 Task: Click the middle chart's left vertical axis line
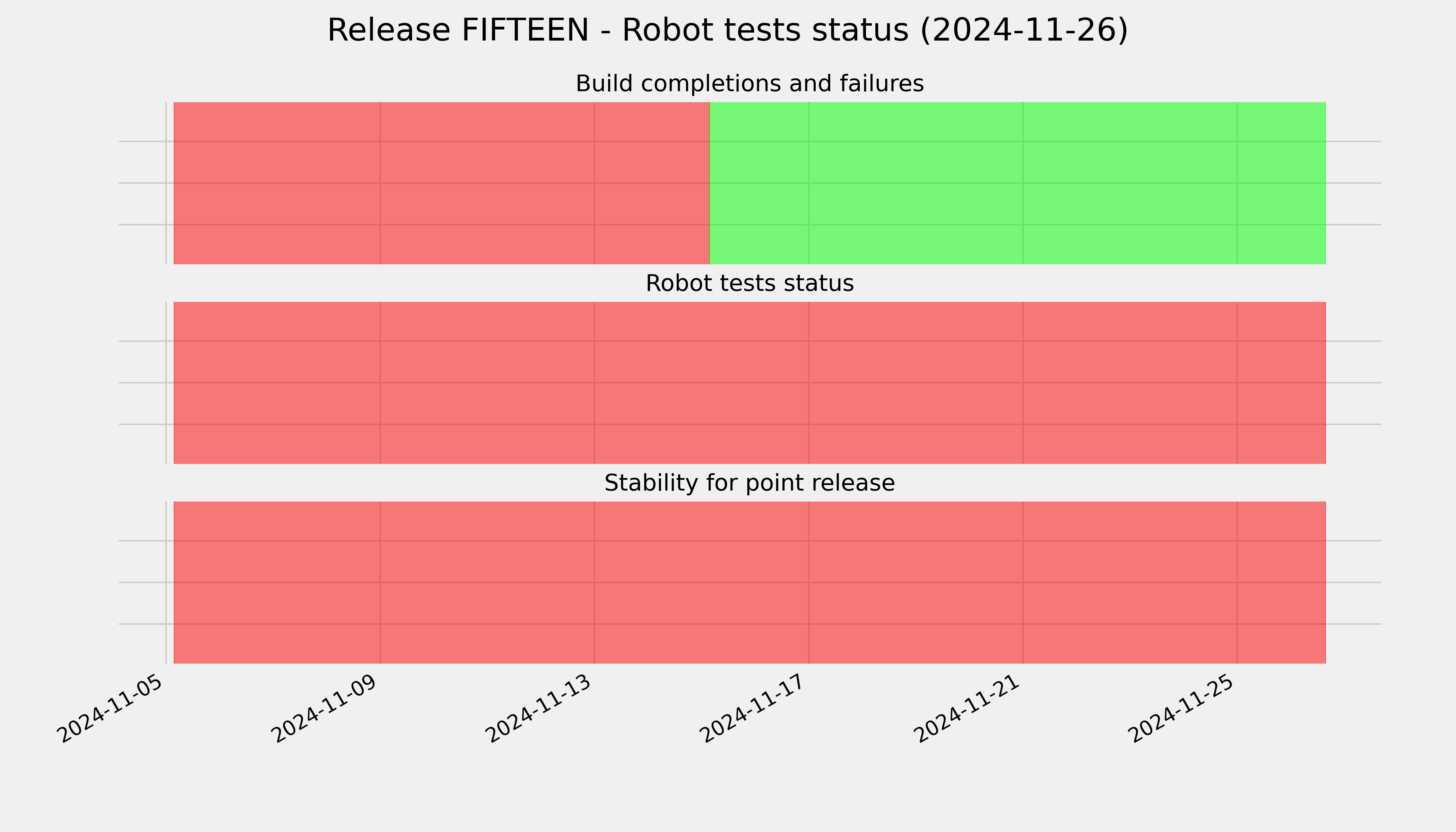[x=166, y=383]
